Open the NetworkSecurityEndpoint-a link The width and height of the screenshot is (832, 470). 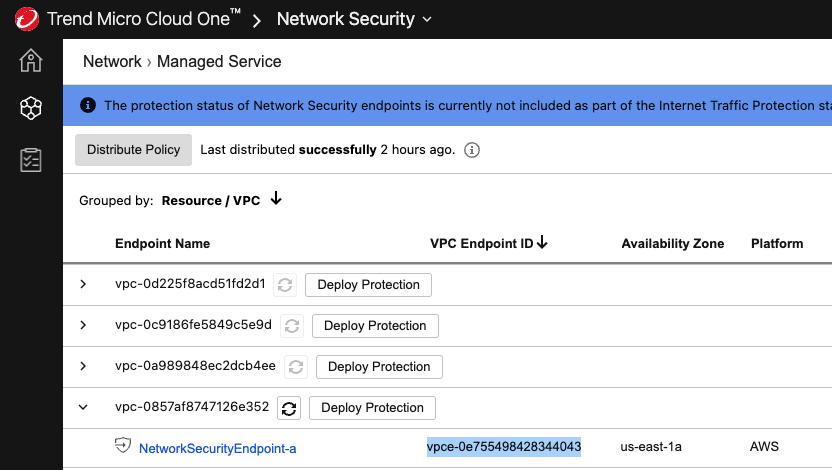218,449
